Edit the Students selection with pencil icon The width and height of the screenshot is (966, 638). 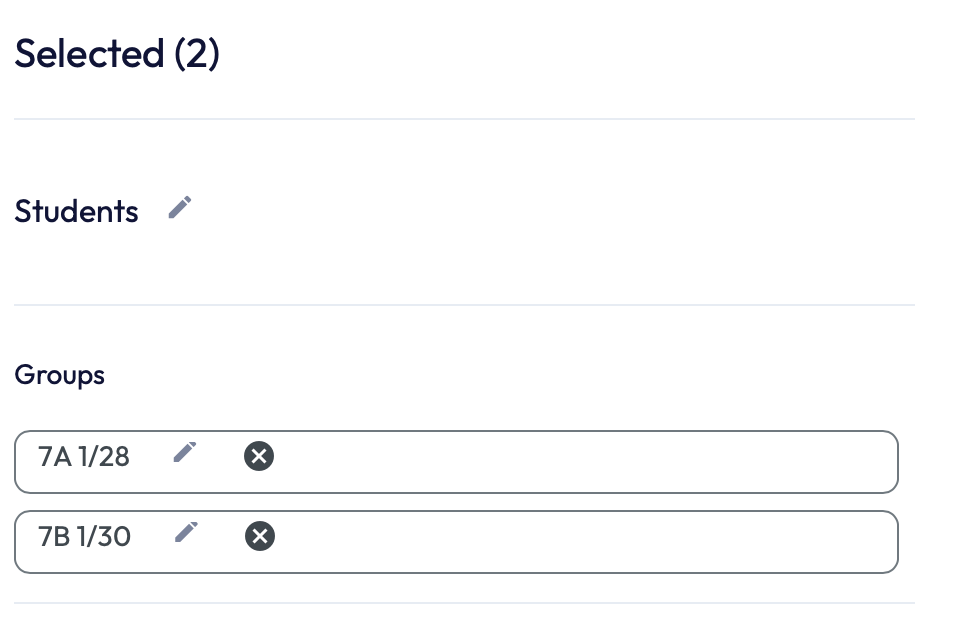point(180,208)
